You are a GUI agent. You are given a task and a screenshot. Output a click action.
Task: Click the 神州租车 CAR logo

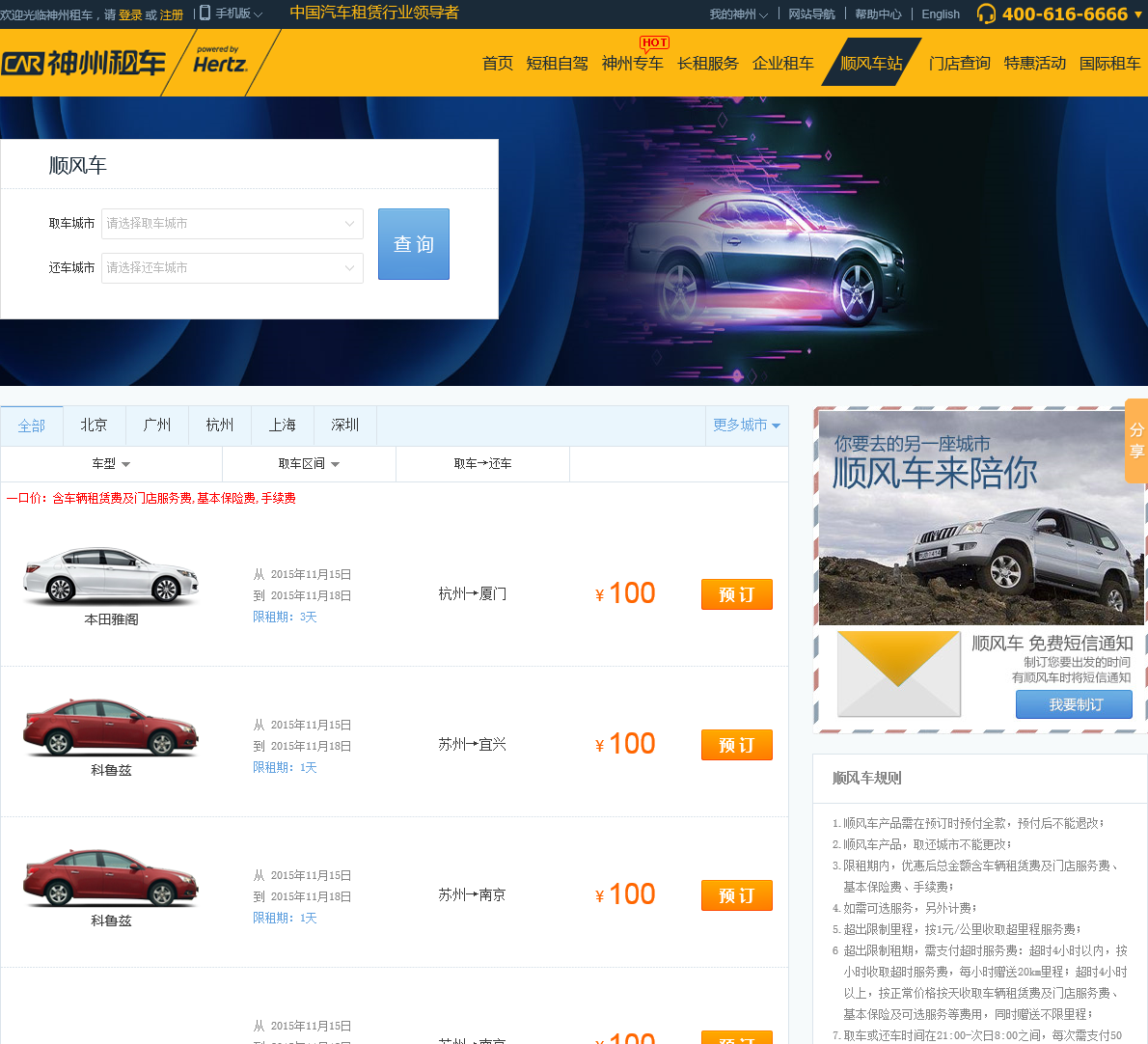pos(83,64)
